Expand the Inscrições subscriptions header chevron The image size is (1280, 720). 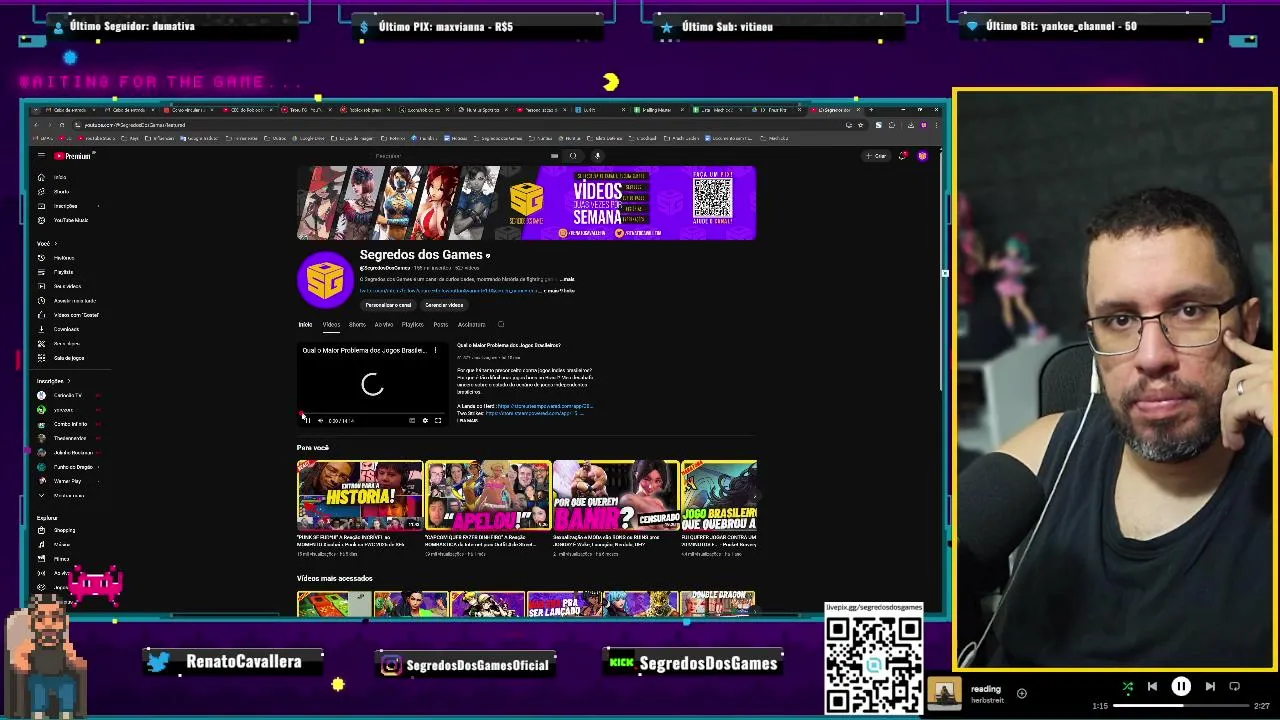pyautogui.click(x=68, y=381)
